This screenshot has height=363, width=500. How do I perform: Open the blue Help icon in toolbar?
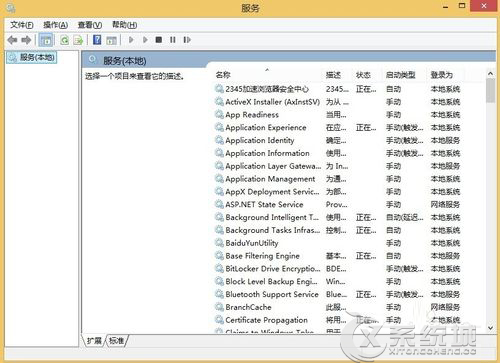(97, 40)
